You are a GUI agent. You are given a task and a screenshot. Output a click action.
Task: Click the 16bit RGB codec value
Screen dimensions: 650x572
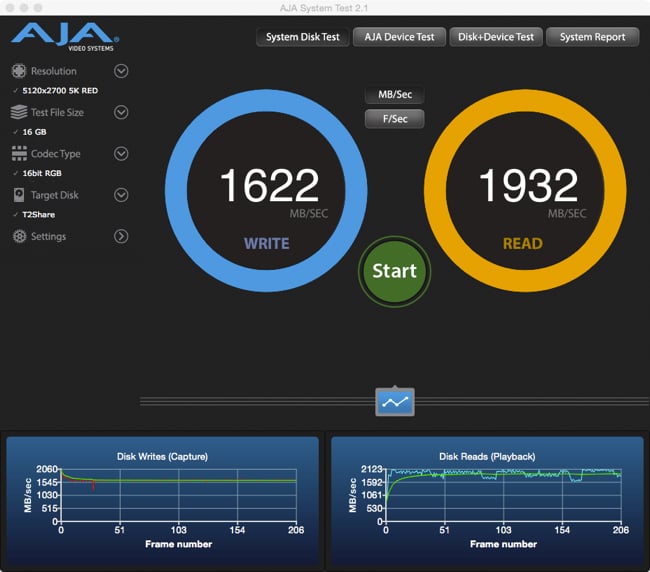coord(42,173)
